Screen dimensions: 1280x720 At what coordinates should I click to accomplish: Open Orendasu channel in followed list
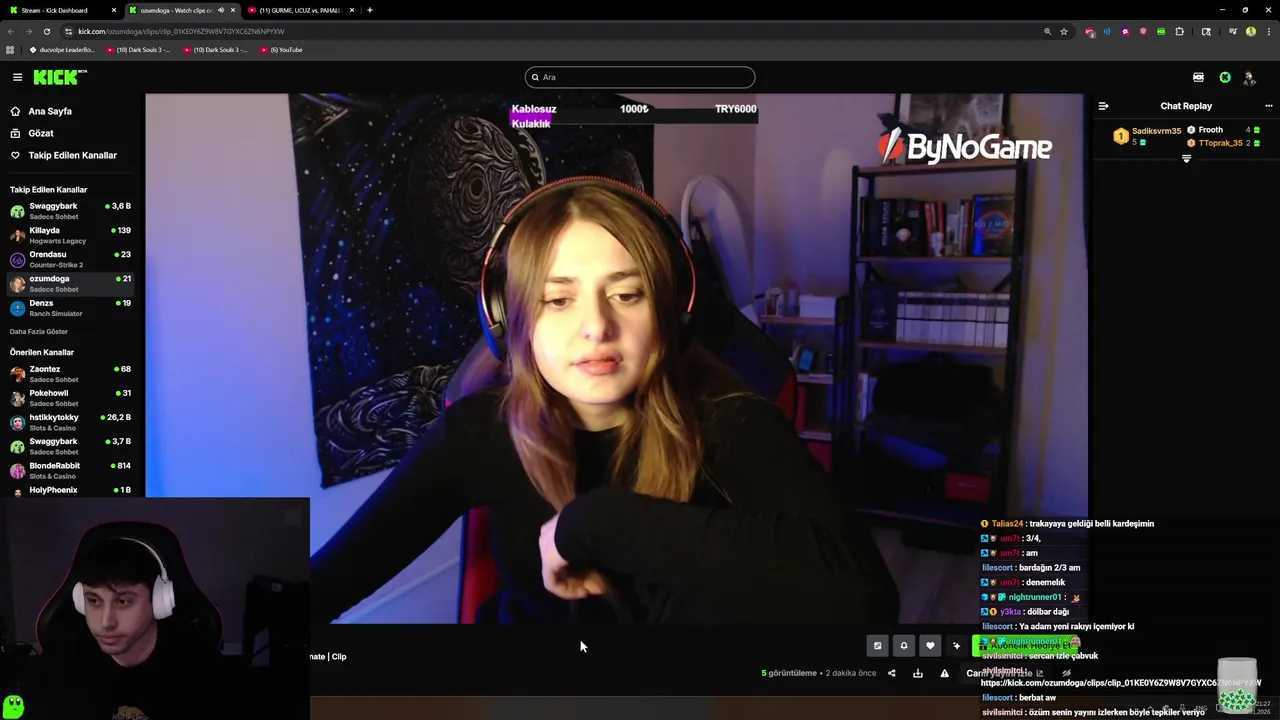pyautogui.click(x=70, y=259)
